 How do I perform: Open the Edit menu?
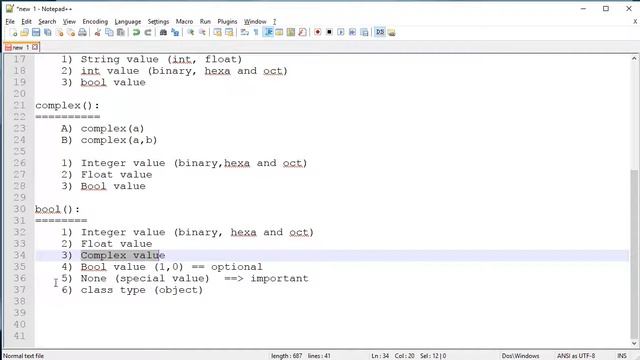[27, 21]
